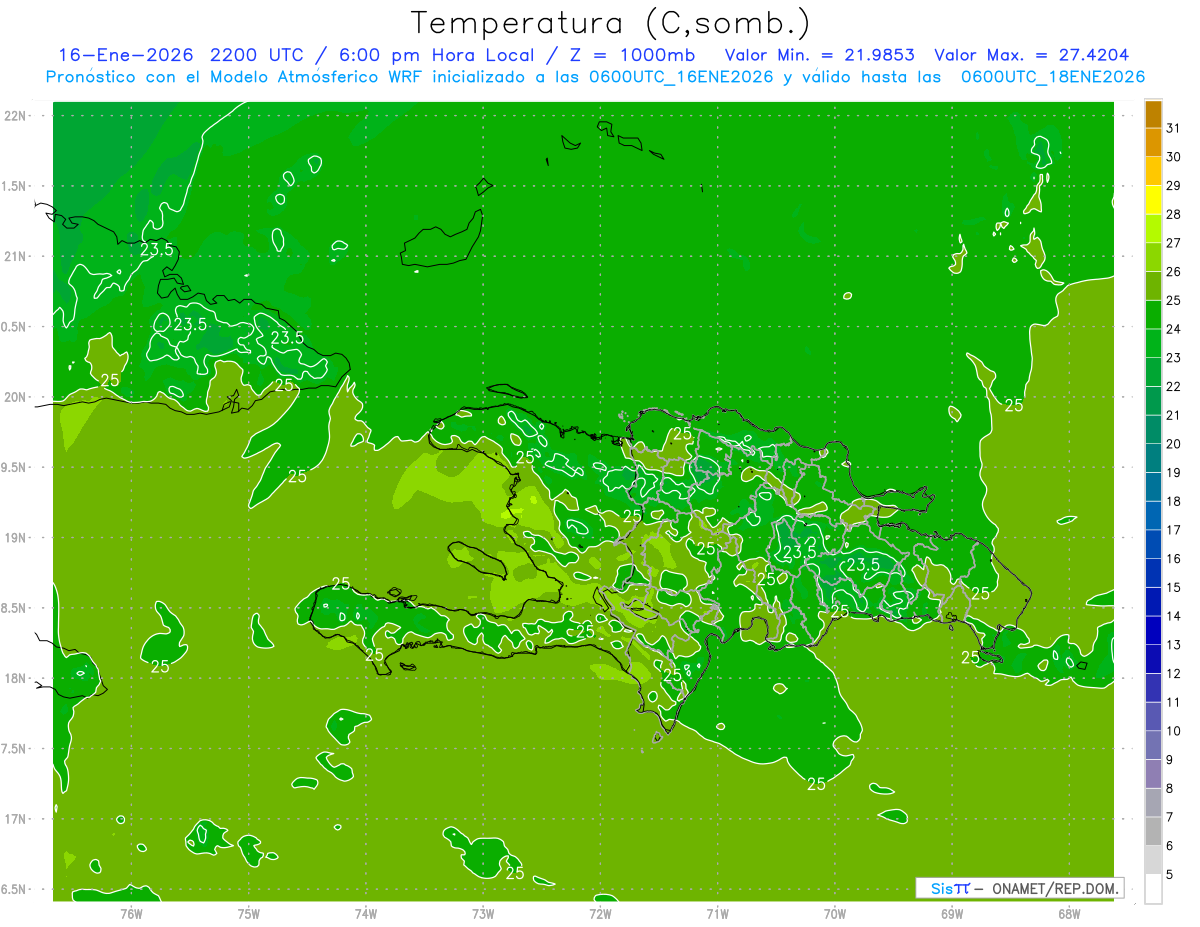
Task: Click the longitude axis label "76W"
Action: [131, 913]
